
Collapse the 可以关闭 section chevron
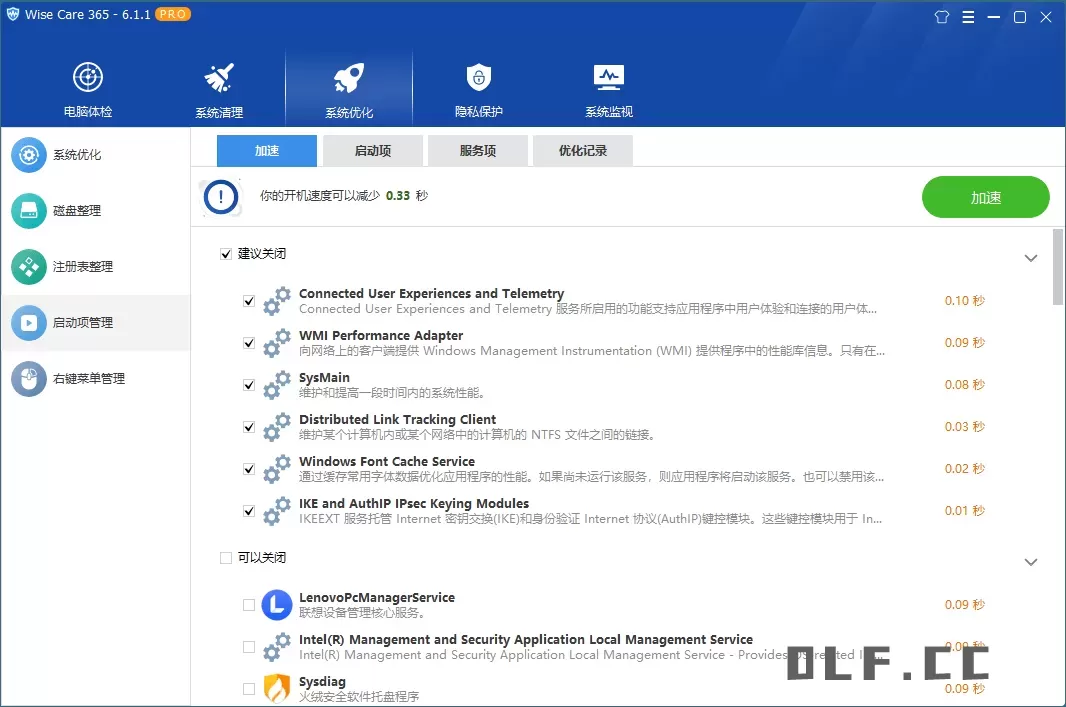tap(1031, 562)
